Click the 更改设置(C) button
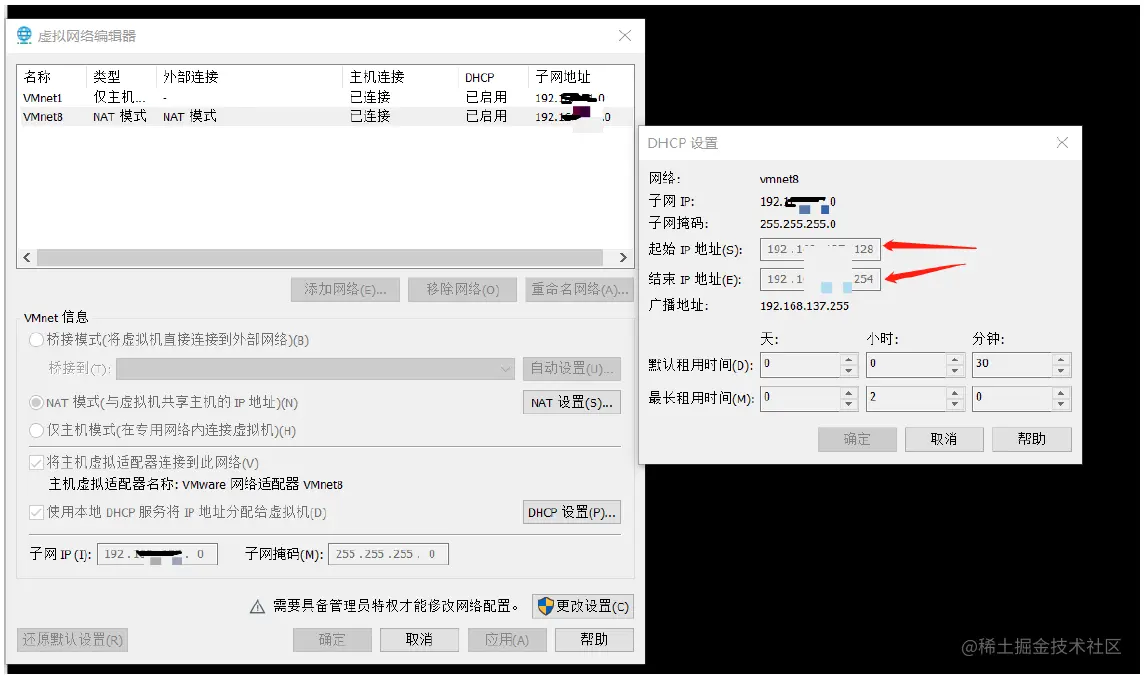The image size is (1144, 679). coord(583,606)
